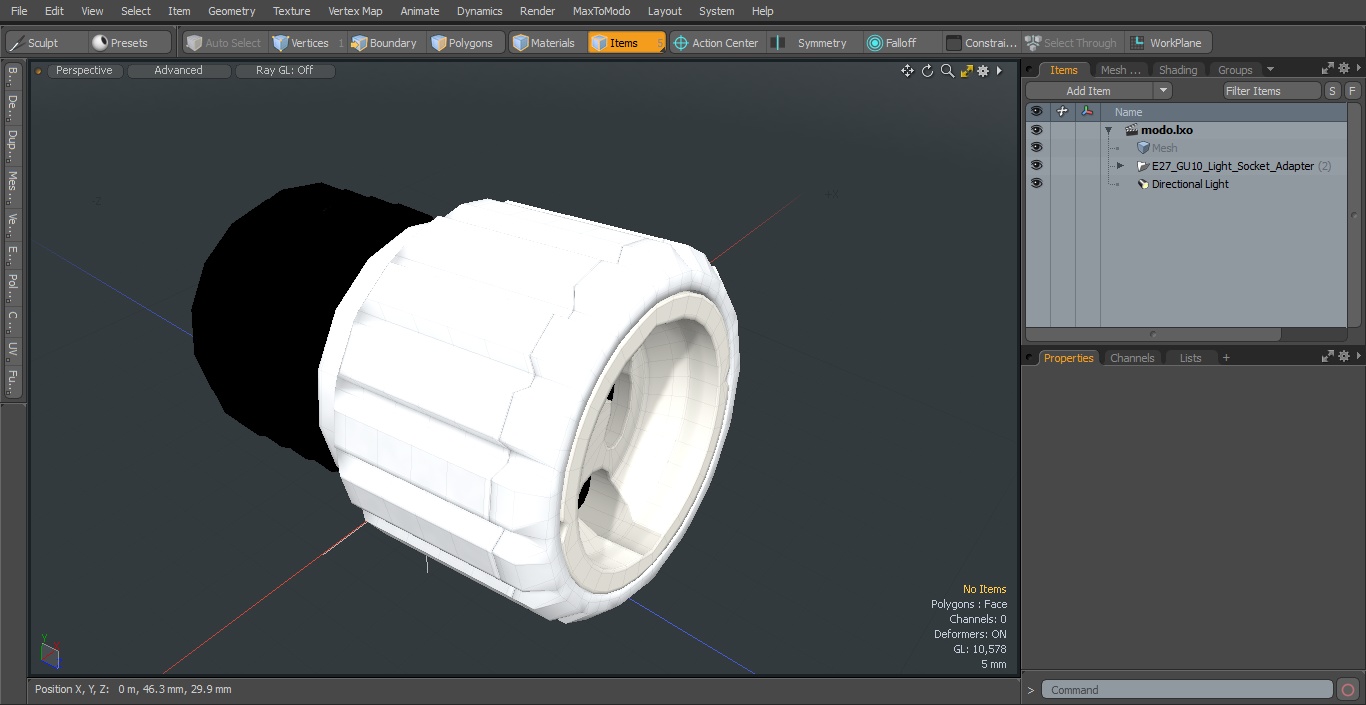Toggle the Ray GL: Off button
This screenshot has width=1366, height=705.
[285, 71]
